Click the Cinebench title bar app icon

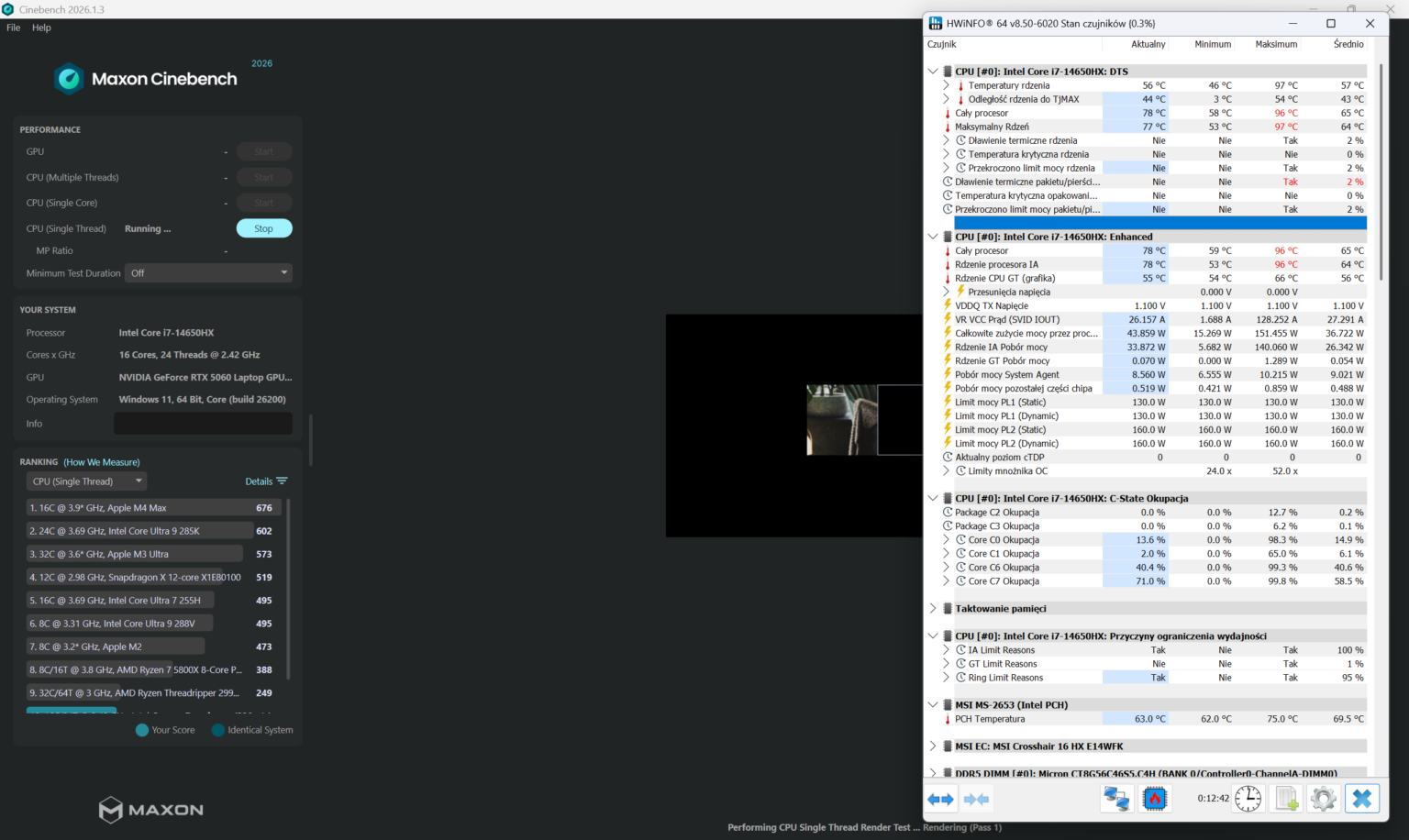[8, 9]
